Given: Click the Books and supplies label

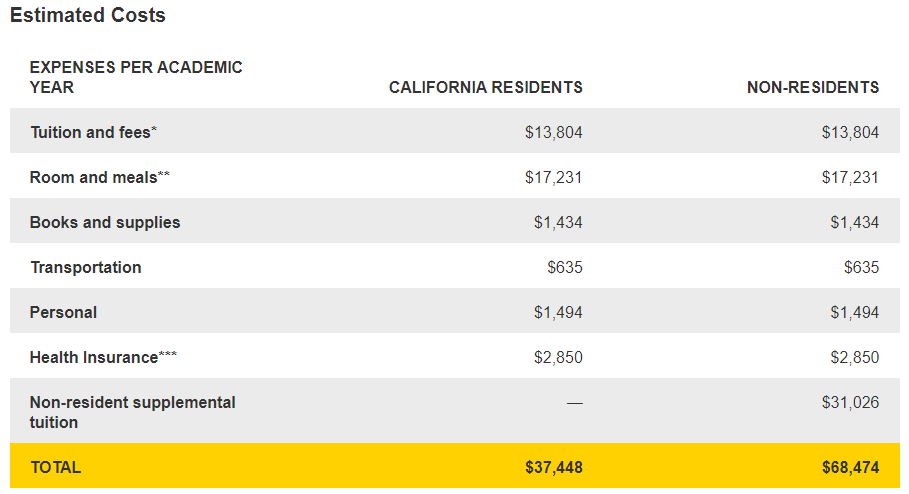Looking at the screenshot, I should [x=105, y=222].
